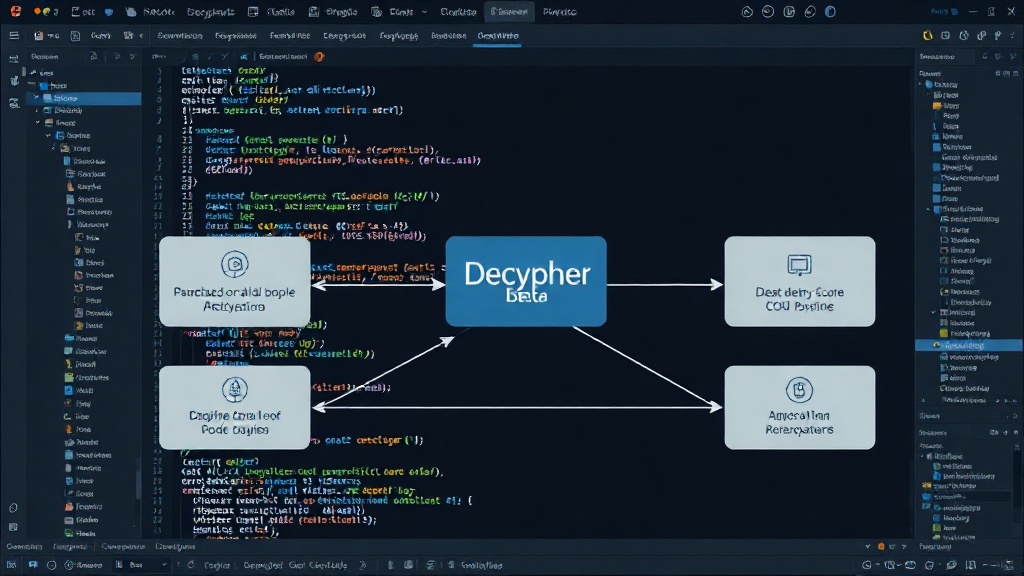Click the blue shield icon in the title bar
1024x576 pixels.
tap(108, 12)
